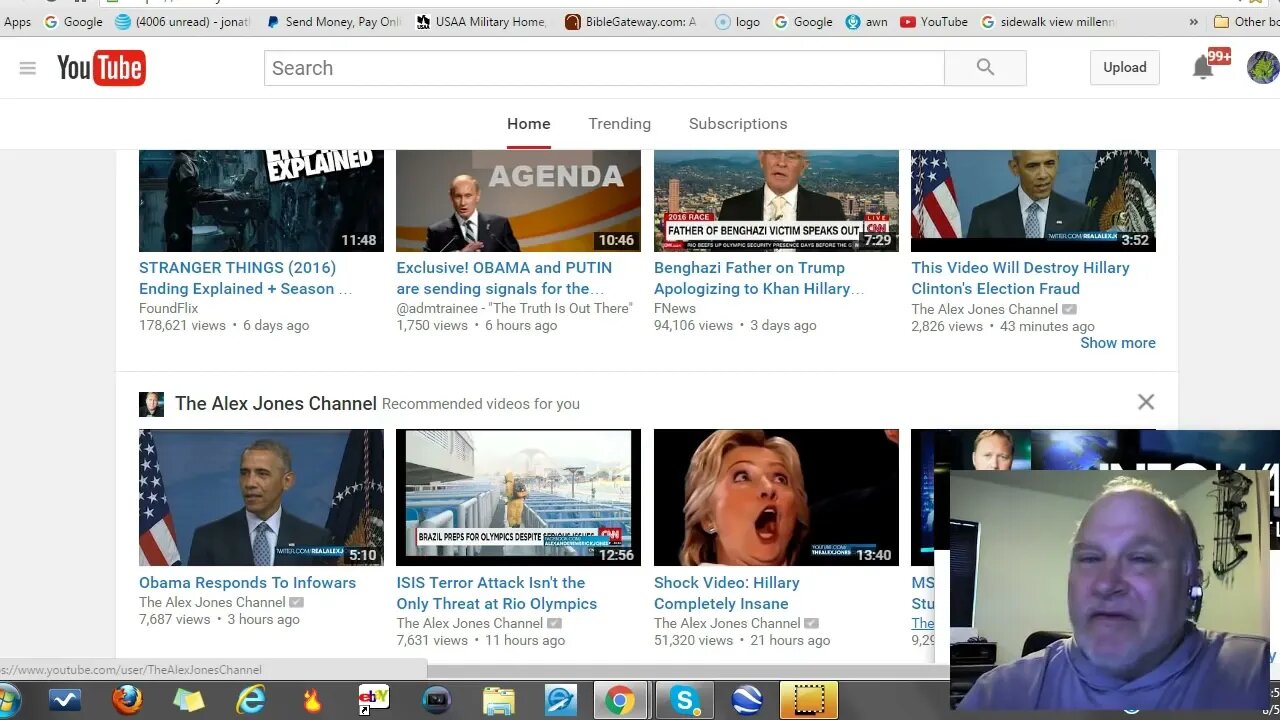1280x720 pixels.
Task: Switch to the Trending tab
Action: (x=619, y=124)
